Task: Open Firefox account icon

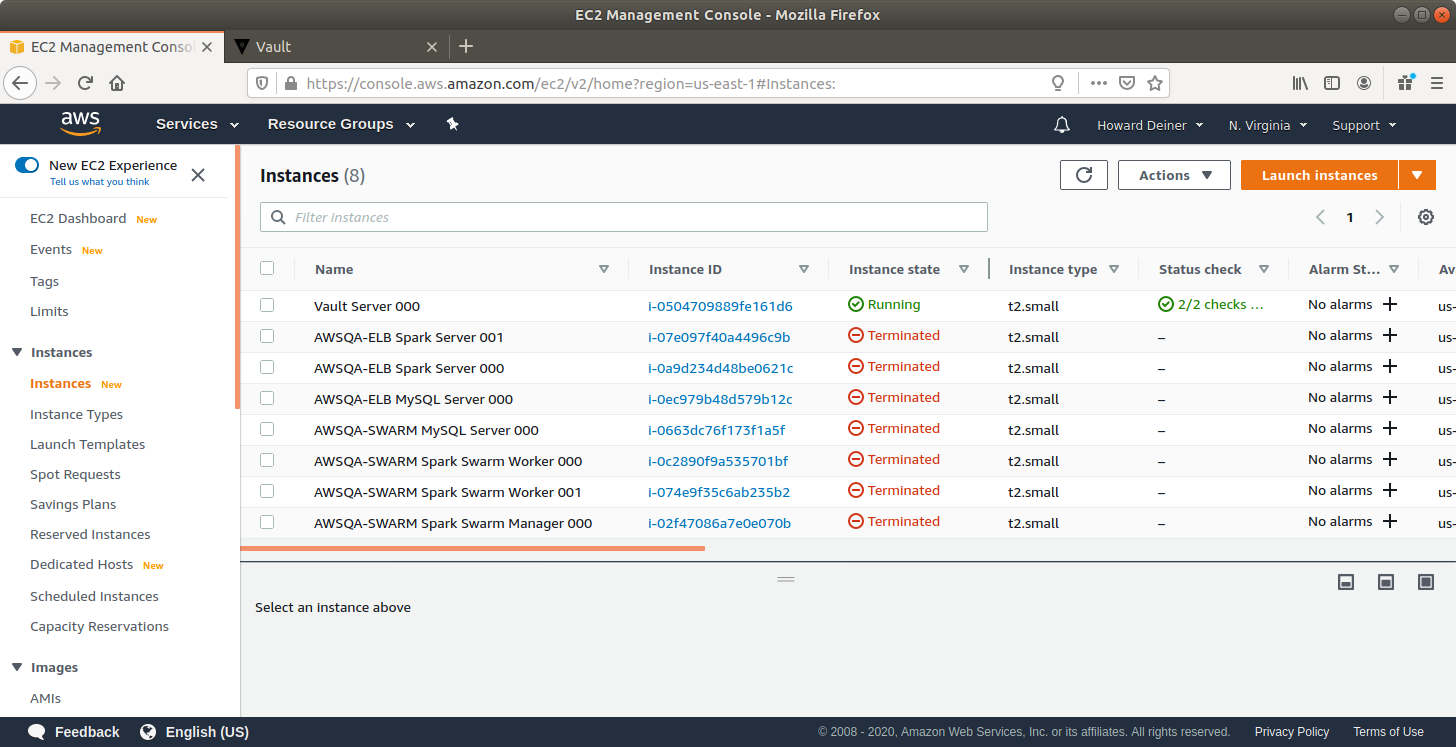Action: click(x=1364, y=83)
